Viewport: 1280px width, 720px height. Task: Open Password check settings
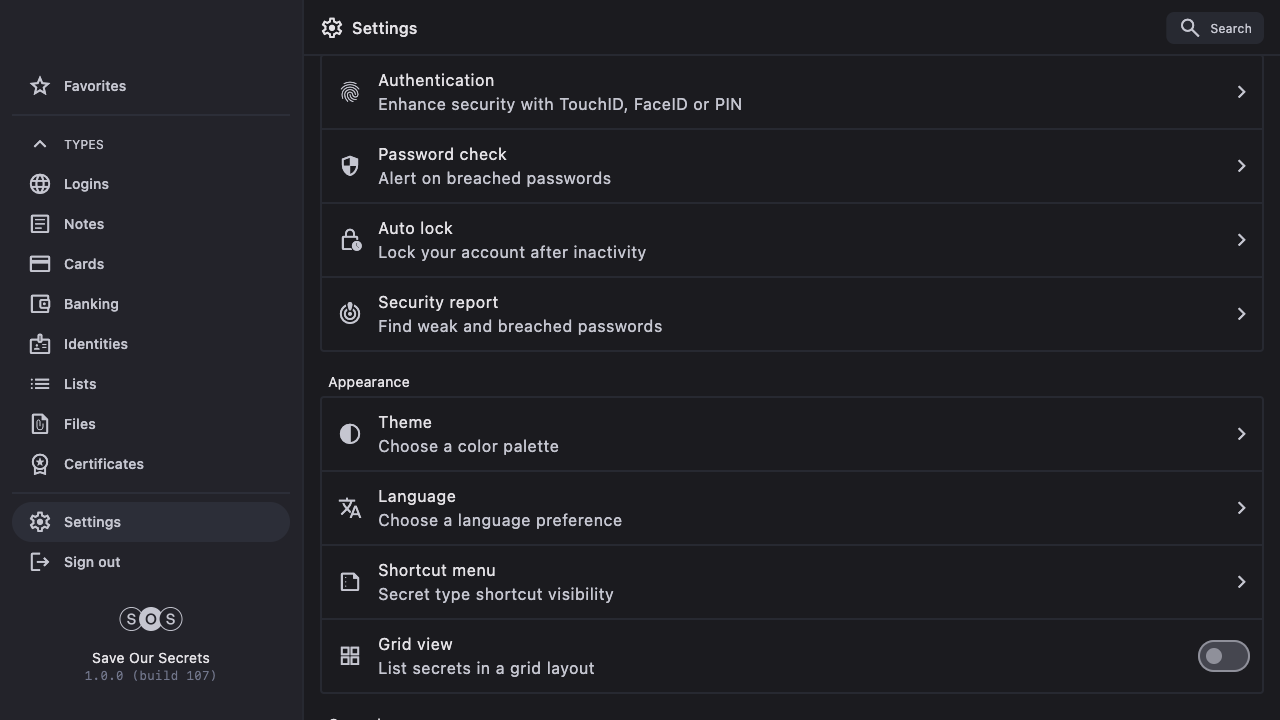[x=790, y=166]
